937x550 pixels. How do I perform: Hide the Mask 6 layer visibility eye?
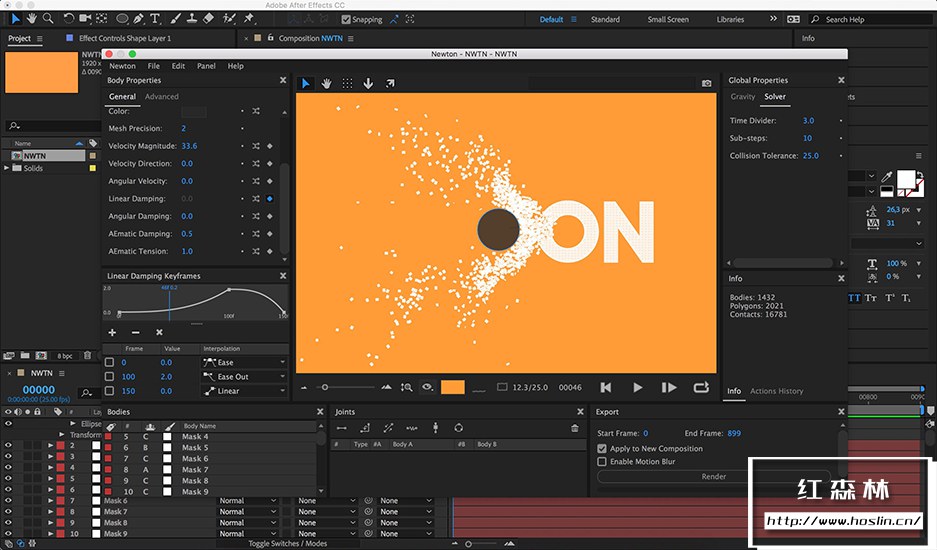pyautogui.click(x=8, y=500)
